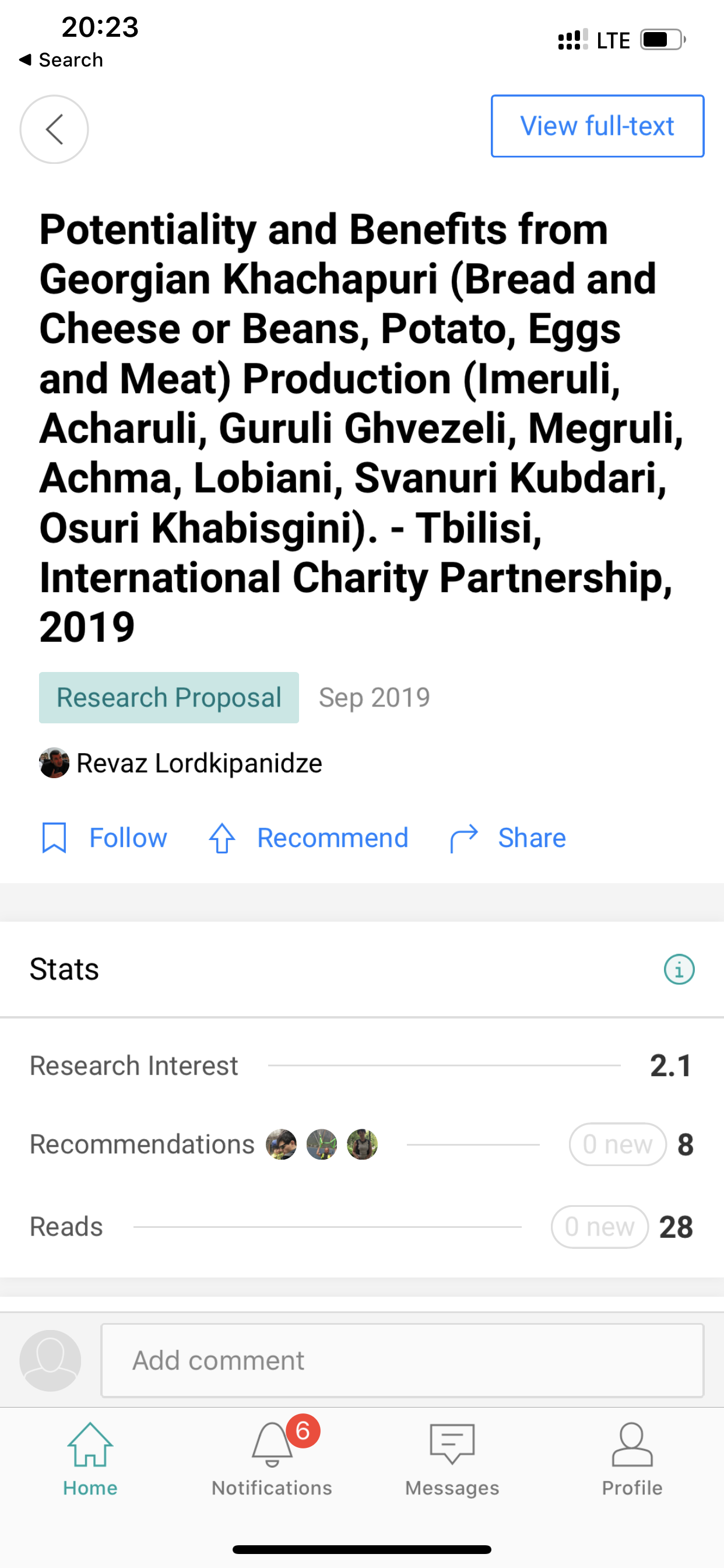Open author Revaz Lordkipanidze's profile
The height and width of the screenshot is (1568, 724).
point(199,764)
